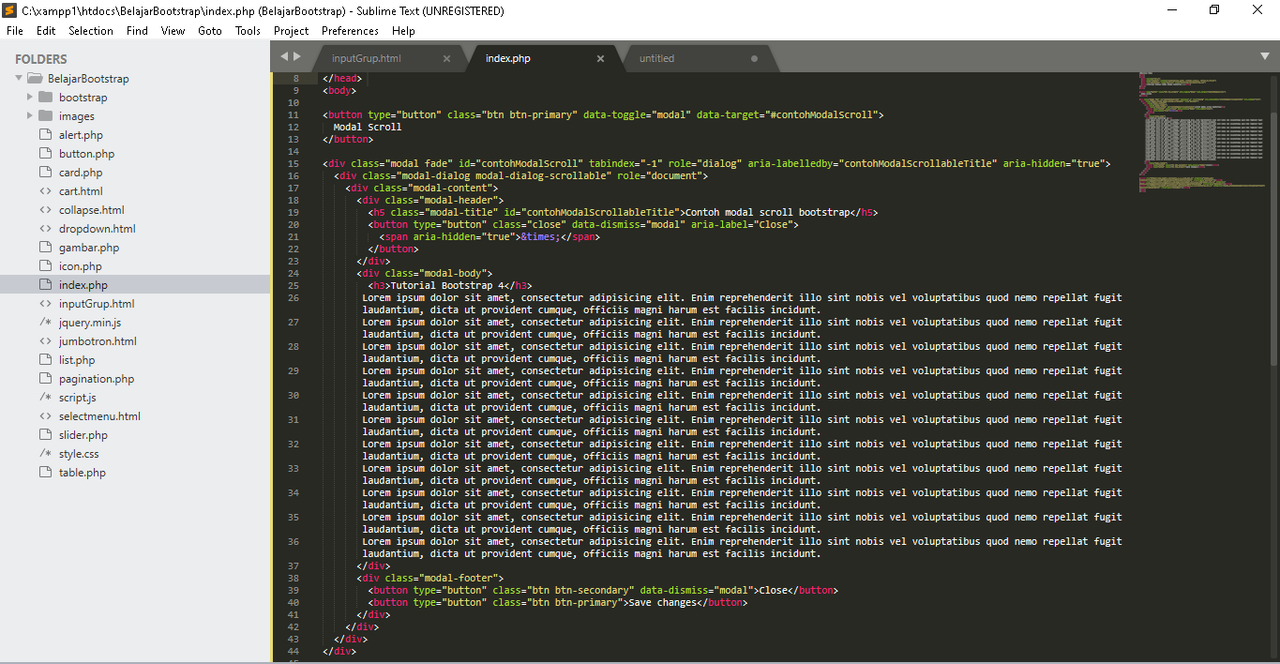Click the slider.php file icon
Image resolution: width=1280 pixels, height=664 pixels.
(45, 435)
